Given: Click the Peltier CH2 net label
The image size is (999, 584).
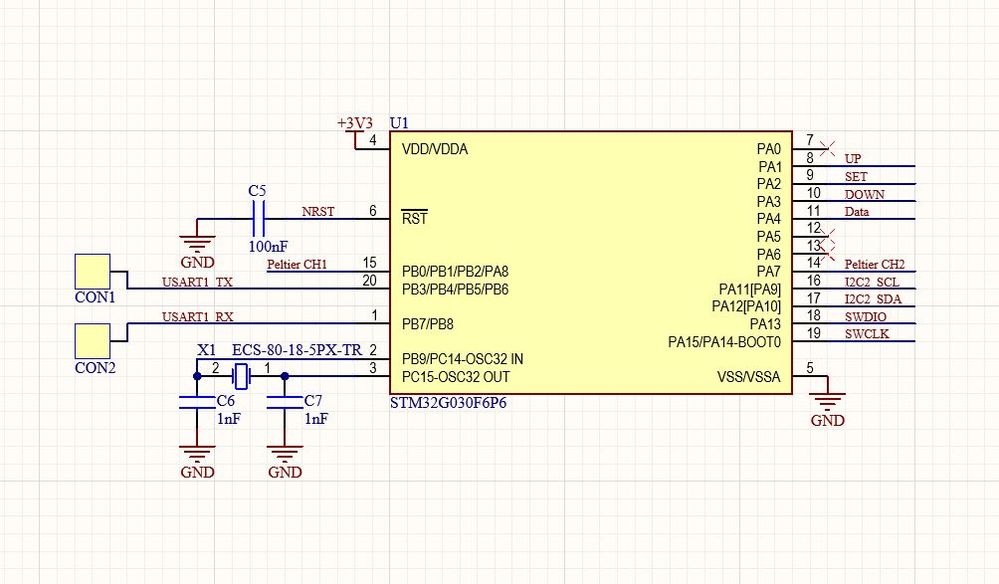Looking at the screenshot, I should coord(875,264).
